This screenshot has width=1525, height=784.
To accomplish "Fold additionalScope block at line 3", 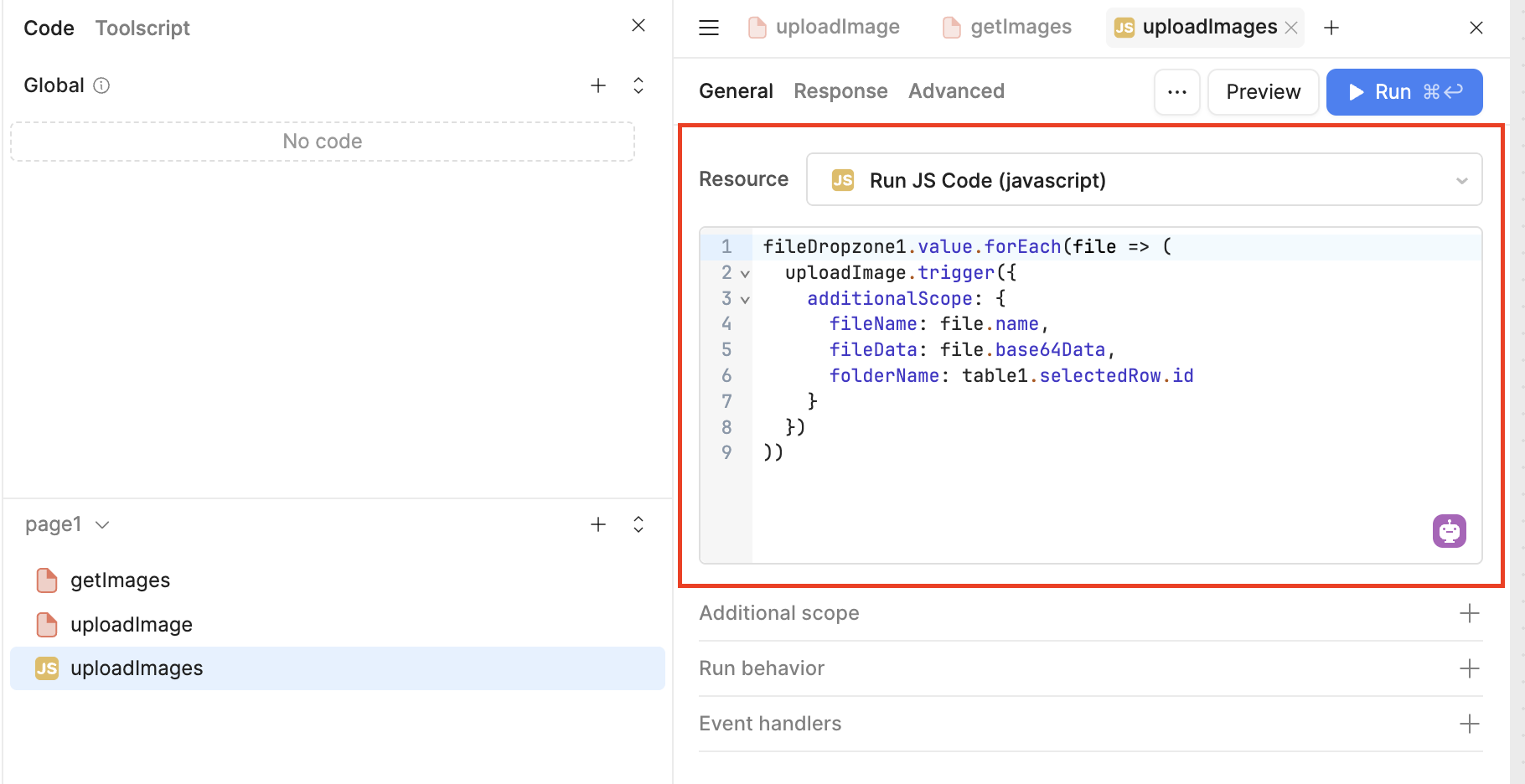I will [745, 299].
